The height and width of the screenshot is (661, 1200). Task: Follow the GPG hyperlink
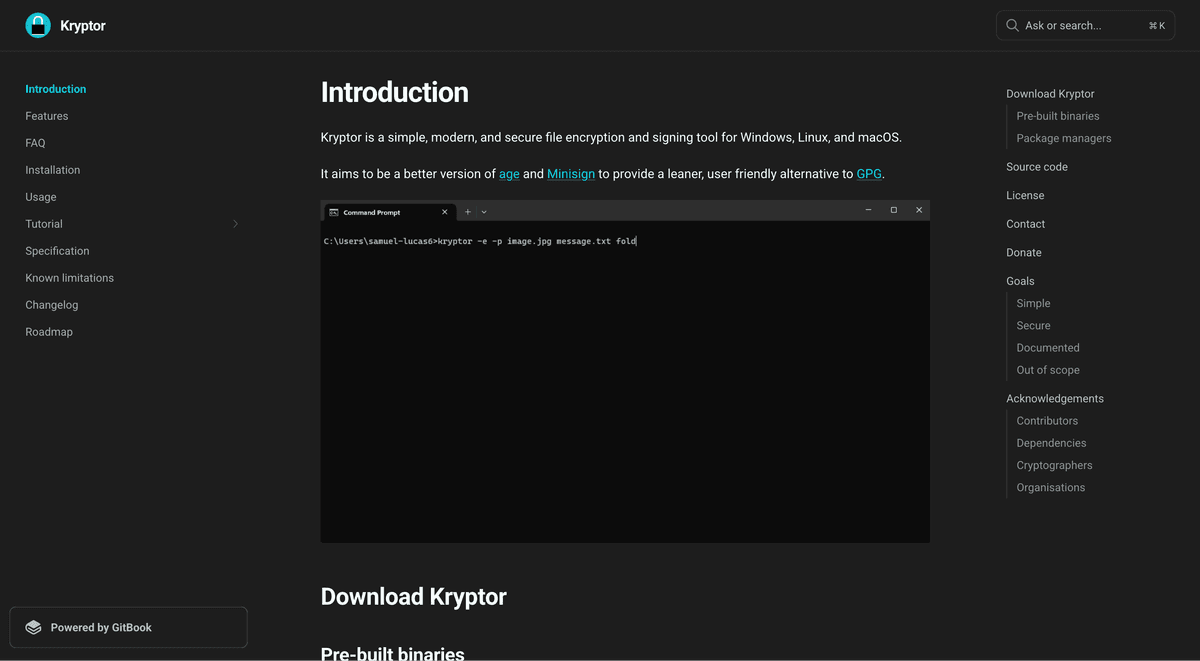tap(869, 174)
